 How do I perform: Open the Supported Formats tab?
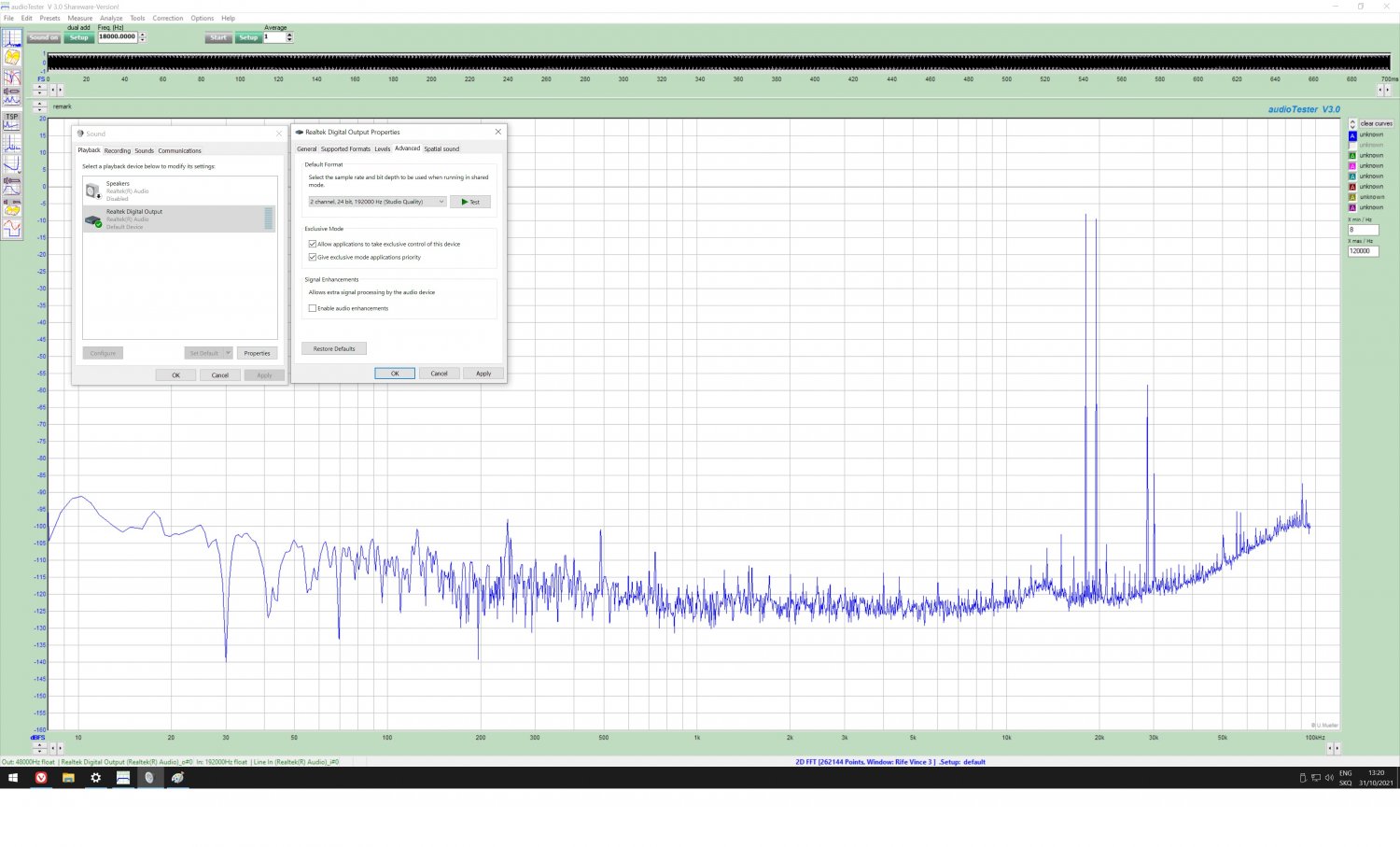[345, 148]
